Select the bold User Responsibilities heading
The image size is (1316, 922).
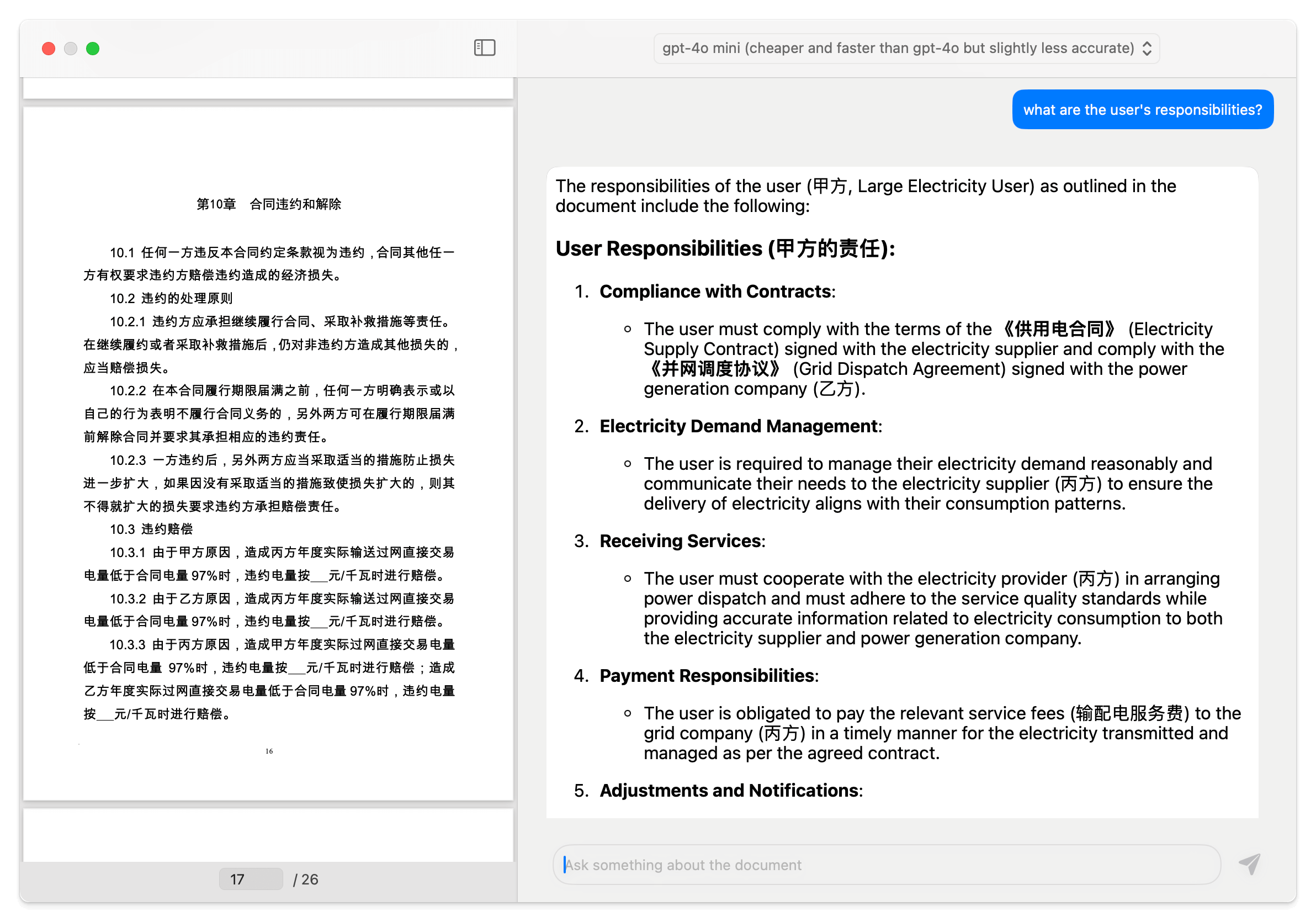point(725,249)
